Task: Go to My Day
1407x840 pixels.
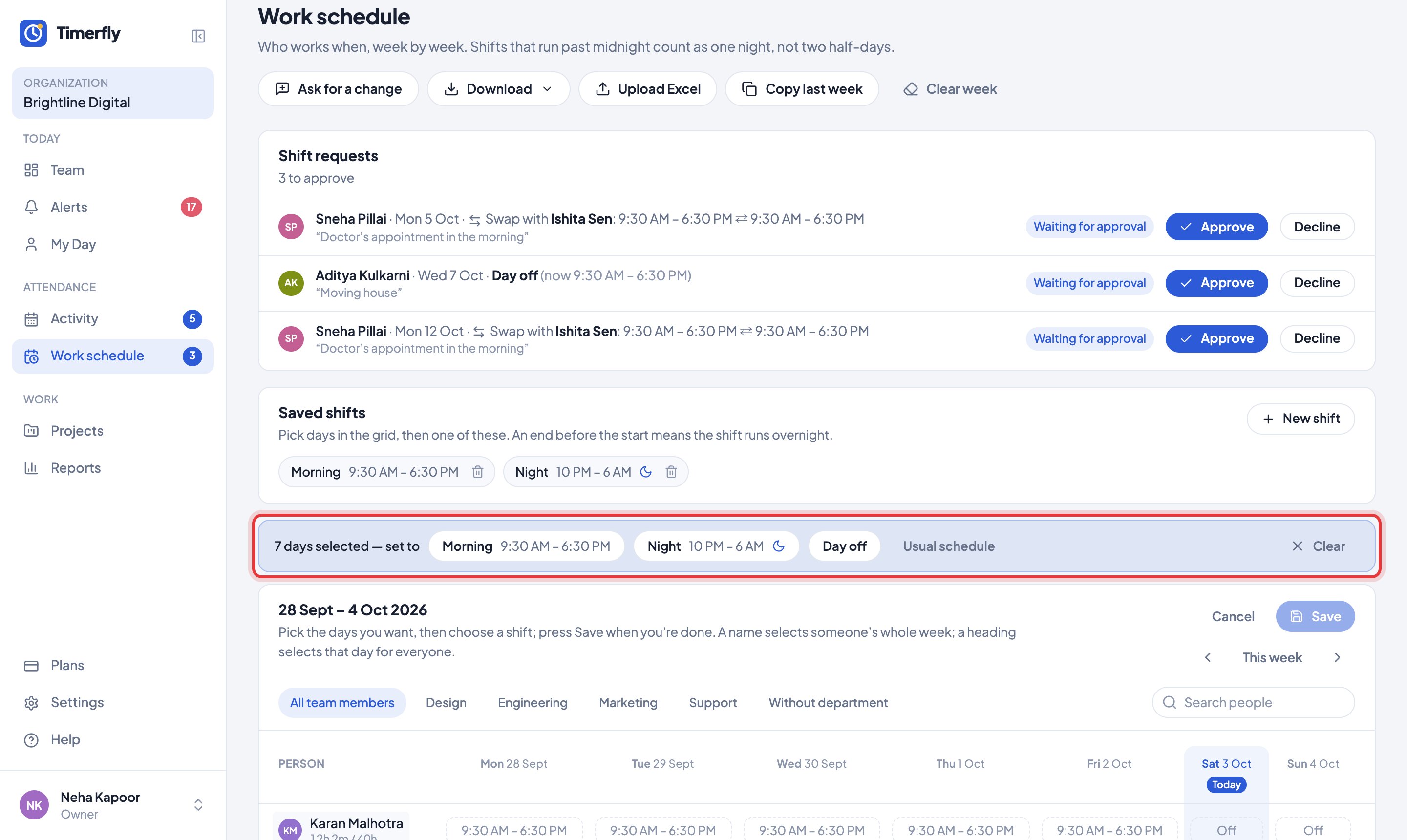Action: pyautogui.click(x=113, y=244)
